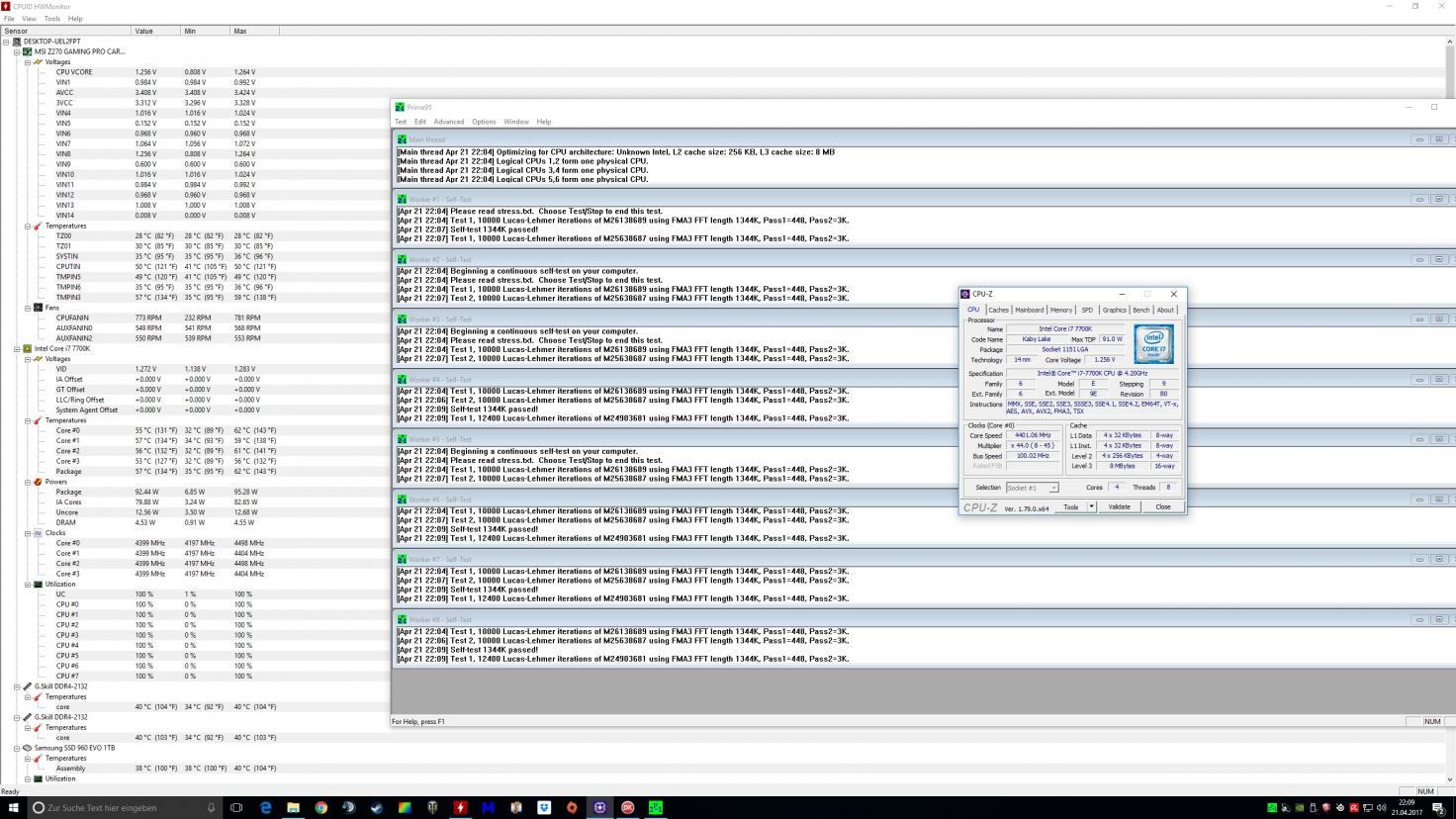Switch to SPD tab in CPU-Z
Viewport: 1456px width, 819px height.
tap(1087, 310)
